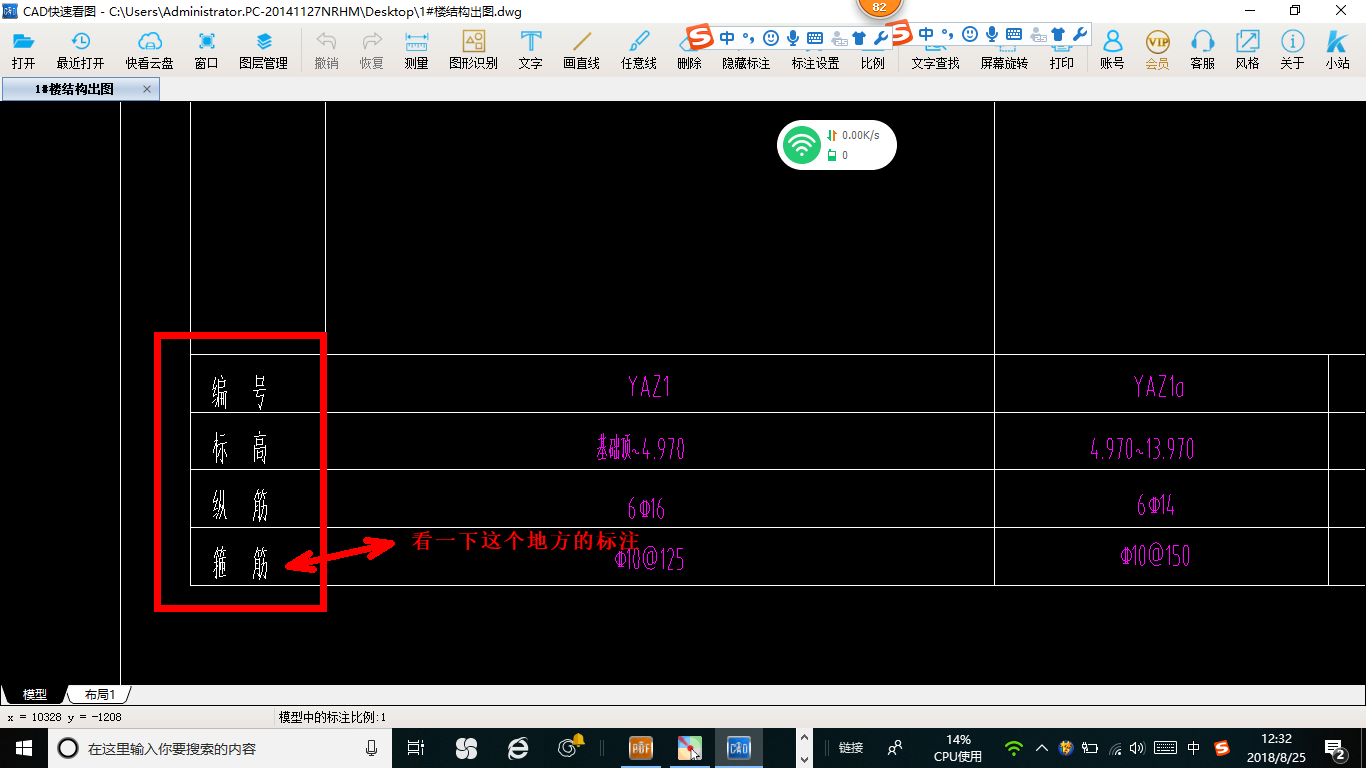1366x768 pixels.
Task: Open the VIP 会员 membership icon
Action: [x=1157, y=50]
